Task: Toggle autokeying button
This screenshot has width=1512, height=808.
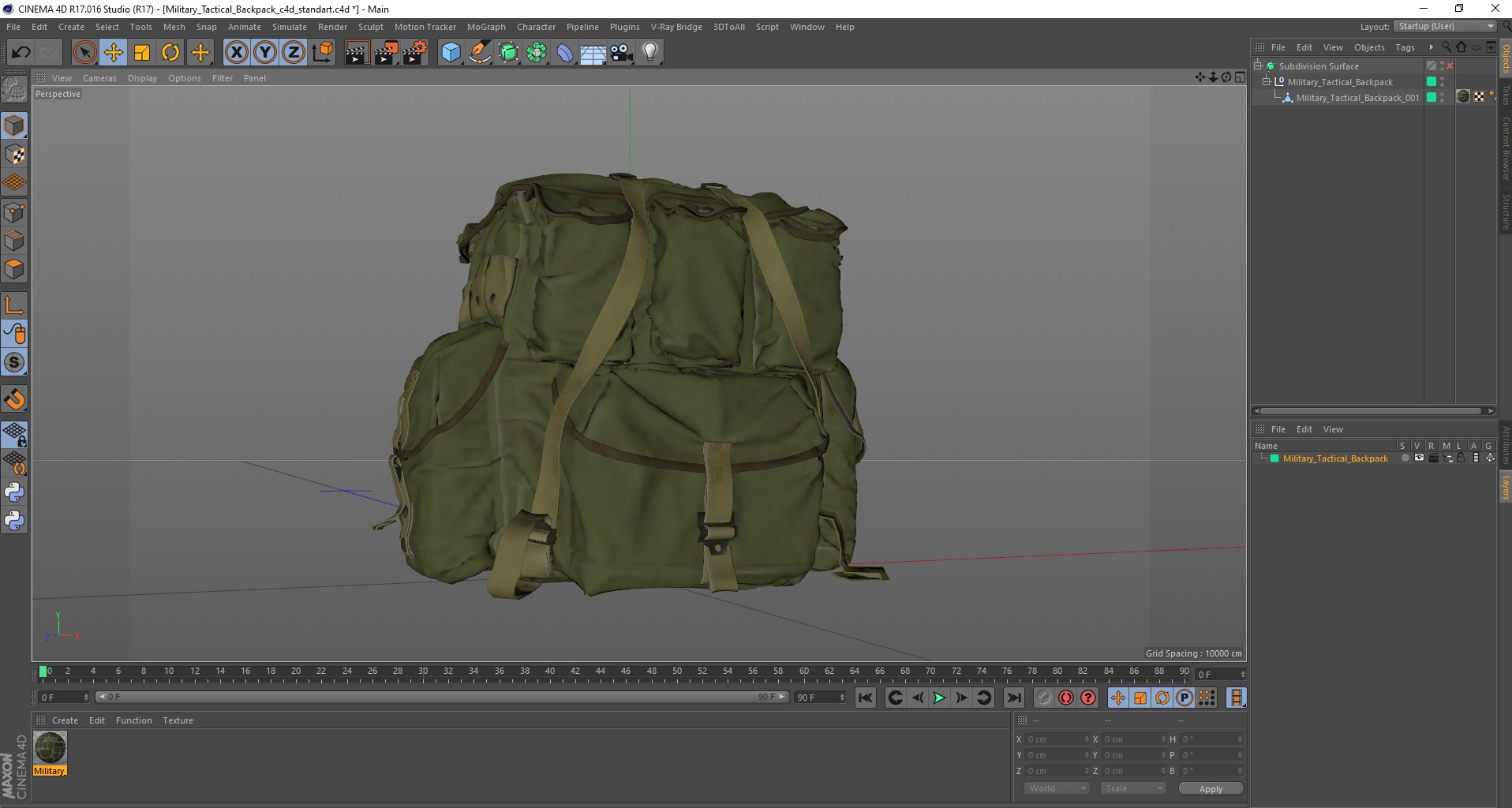Action: point(1066,698)
